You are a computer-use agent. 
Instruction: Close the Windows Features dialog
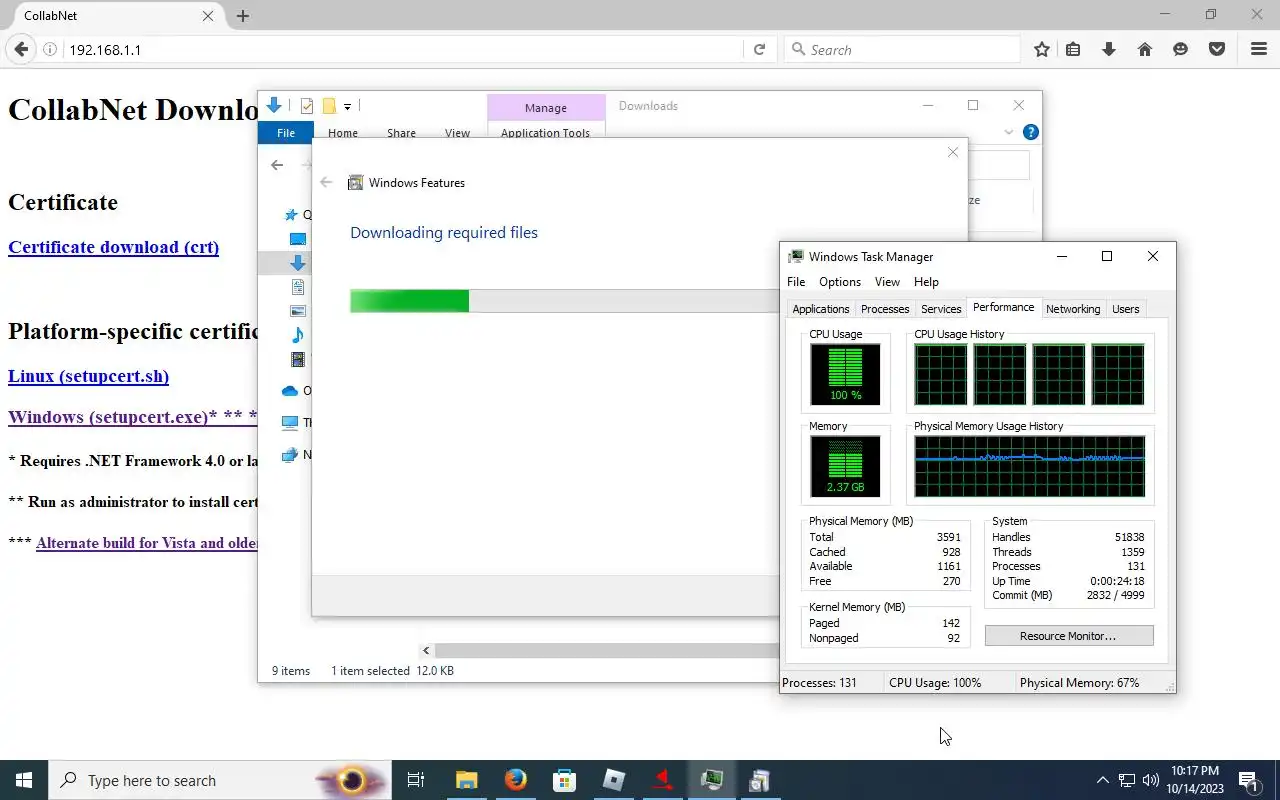[x=953, y=152]
